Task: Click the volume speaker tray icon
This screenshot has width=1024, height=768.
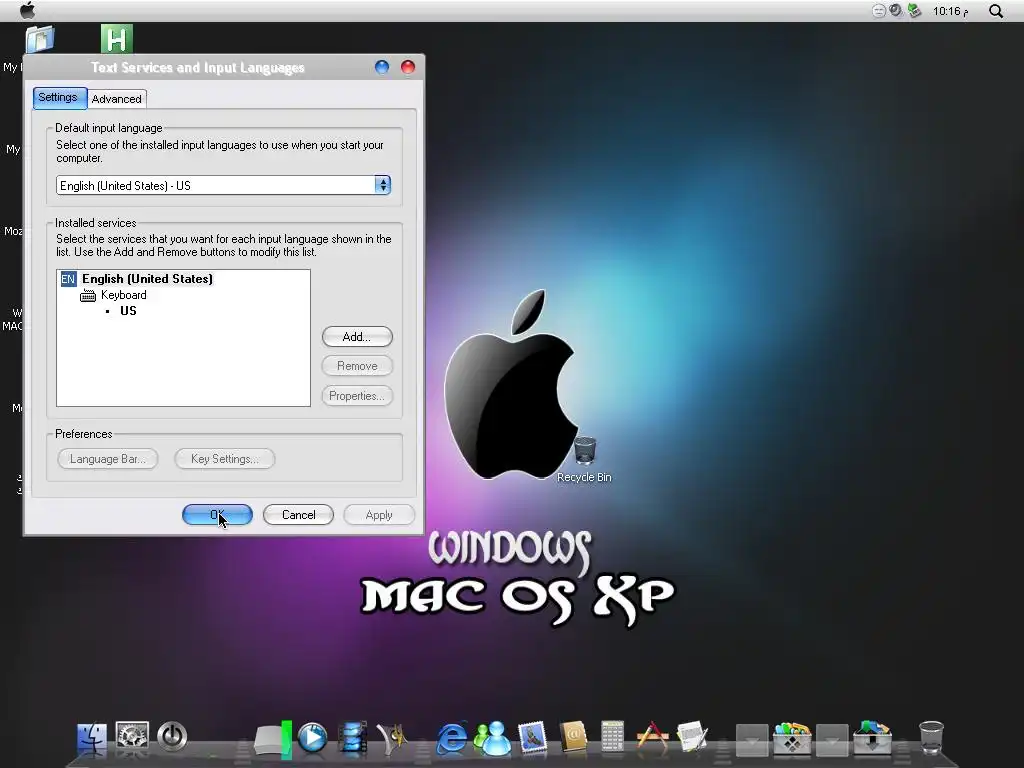Action: pos(896,10)
